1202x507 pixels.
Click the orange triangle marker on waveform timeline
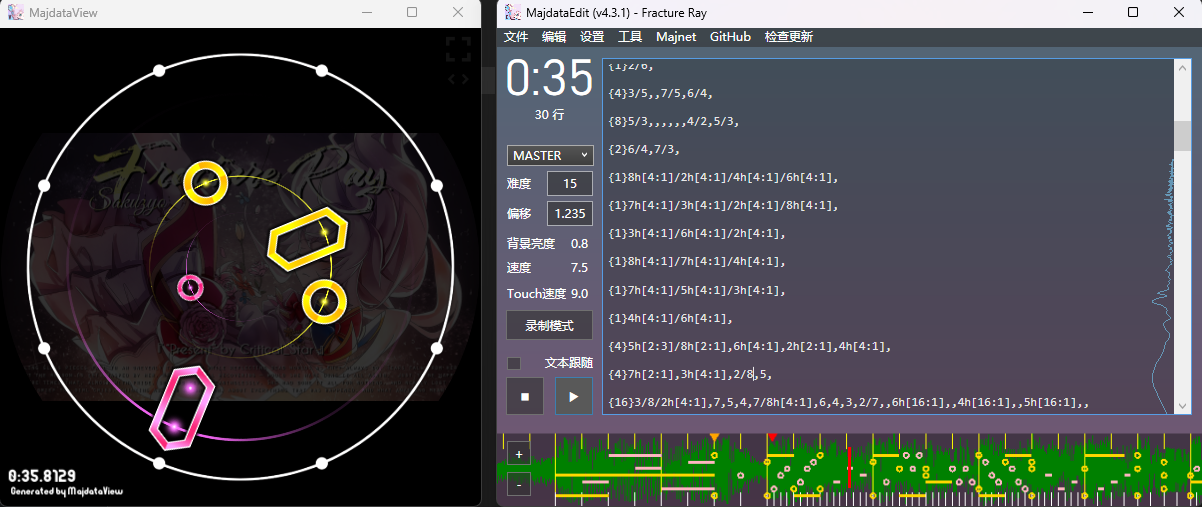click(714, 438)
